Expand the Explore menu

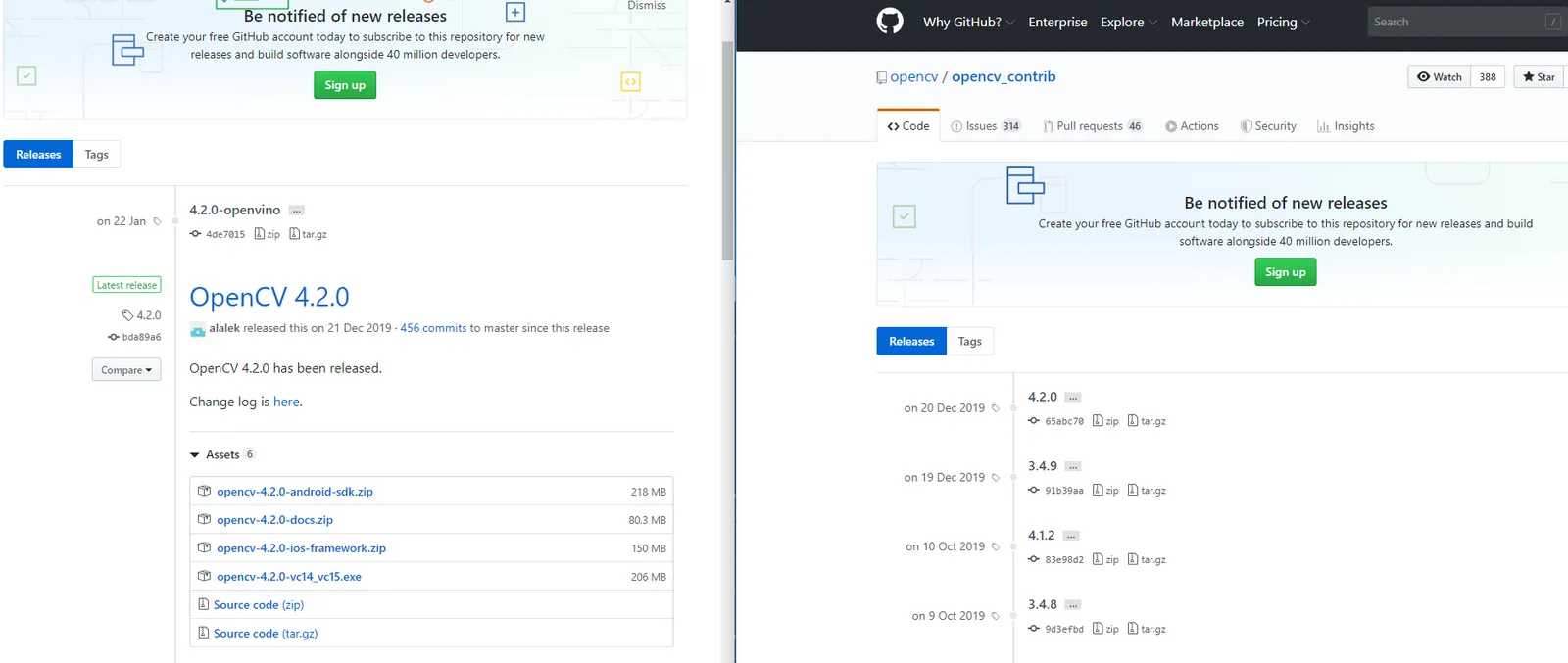coord(1129,22)
